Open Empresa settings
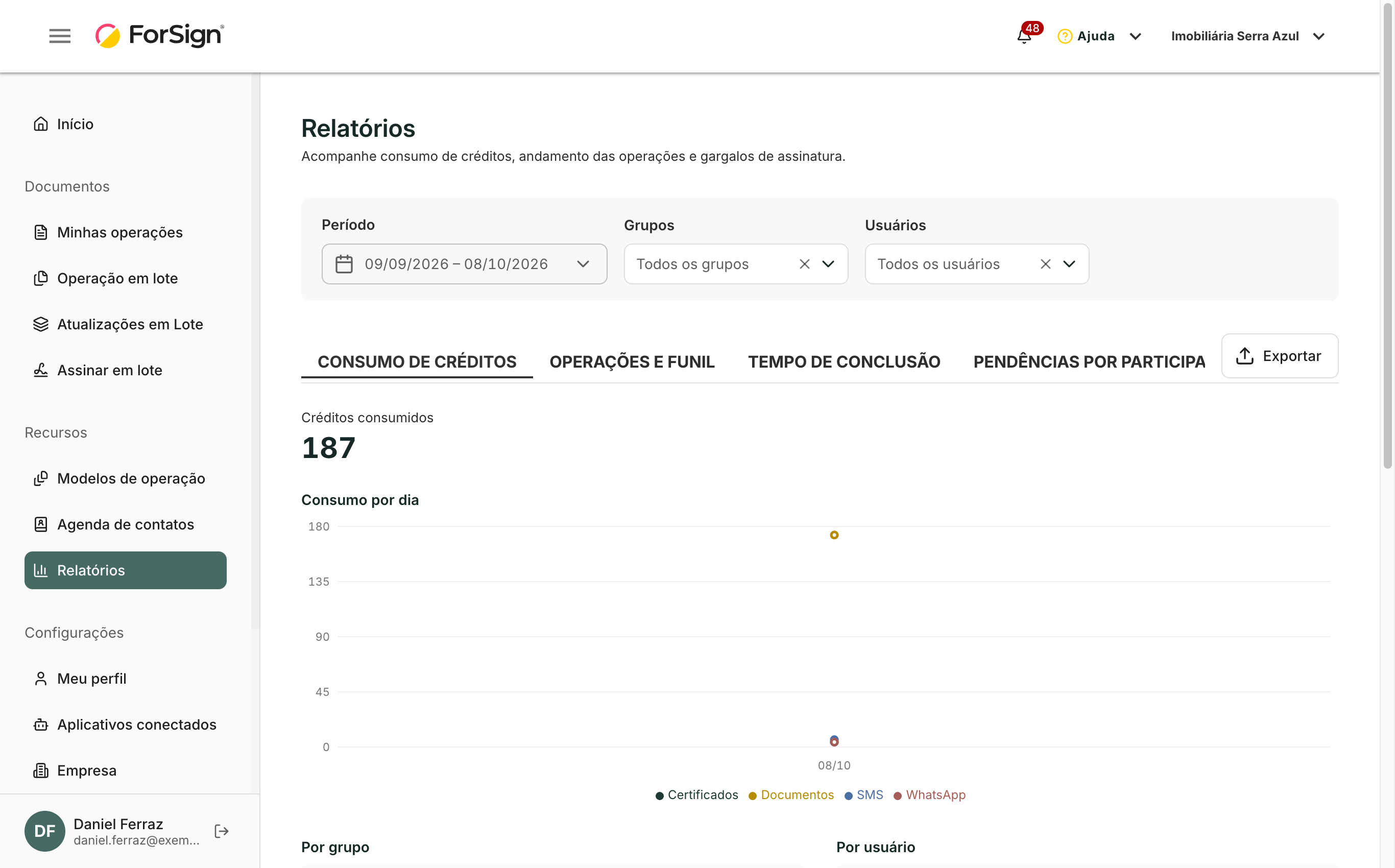Viewport: 1395px width, 868px height. click(x=125, y=770)
